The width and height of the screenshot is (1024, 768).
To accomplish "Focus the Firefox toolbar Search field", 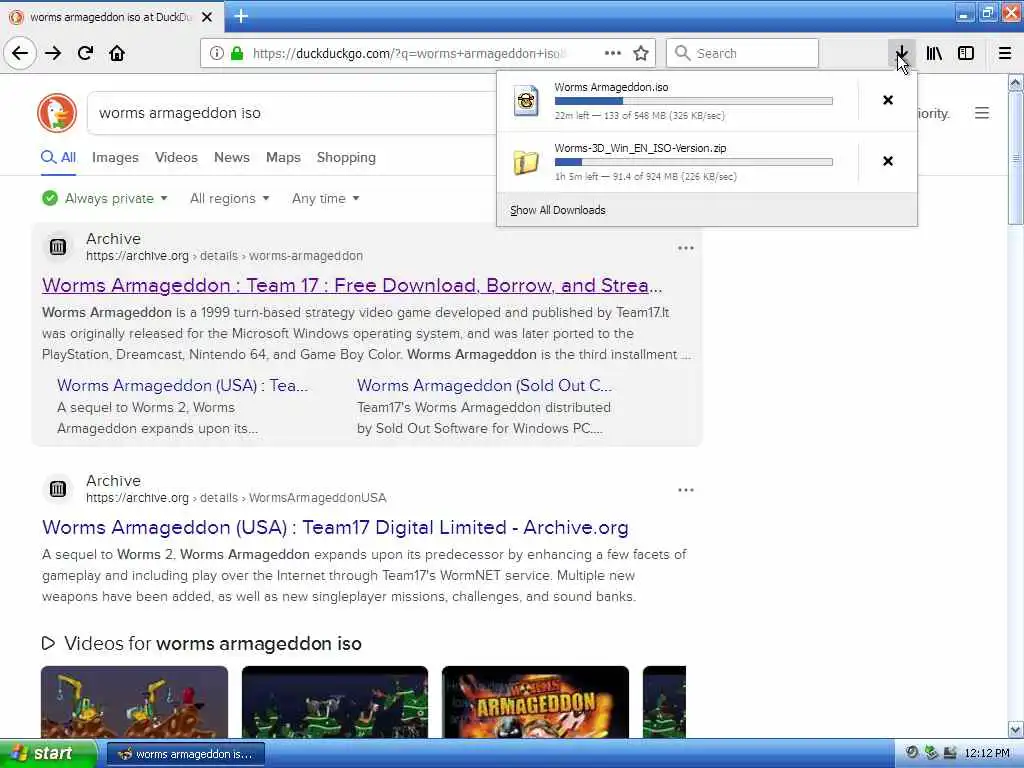I will (743, 53).
